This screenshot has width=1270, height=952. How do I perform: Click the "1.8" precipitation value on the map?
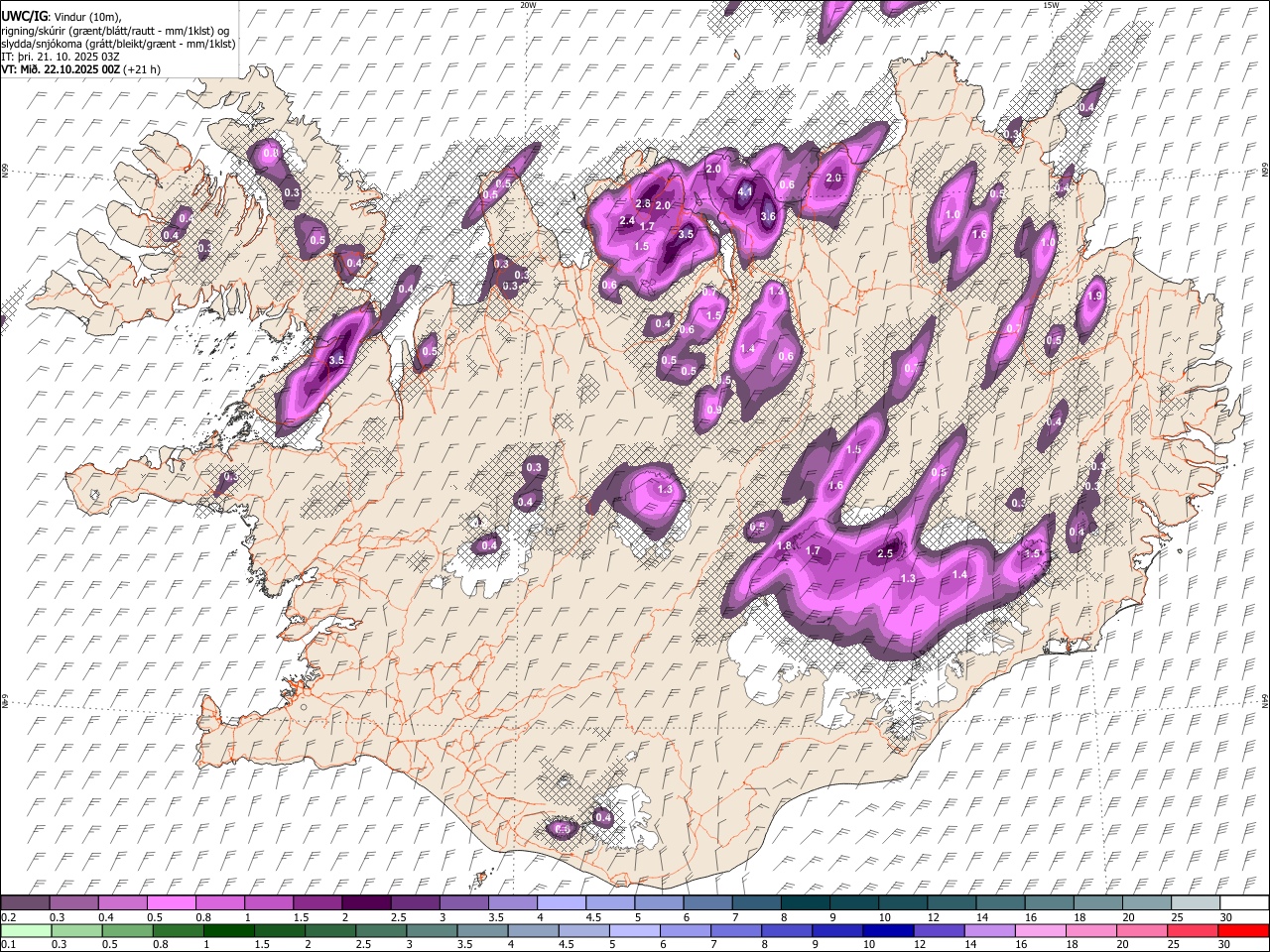(784, 546)
